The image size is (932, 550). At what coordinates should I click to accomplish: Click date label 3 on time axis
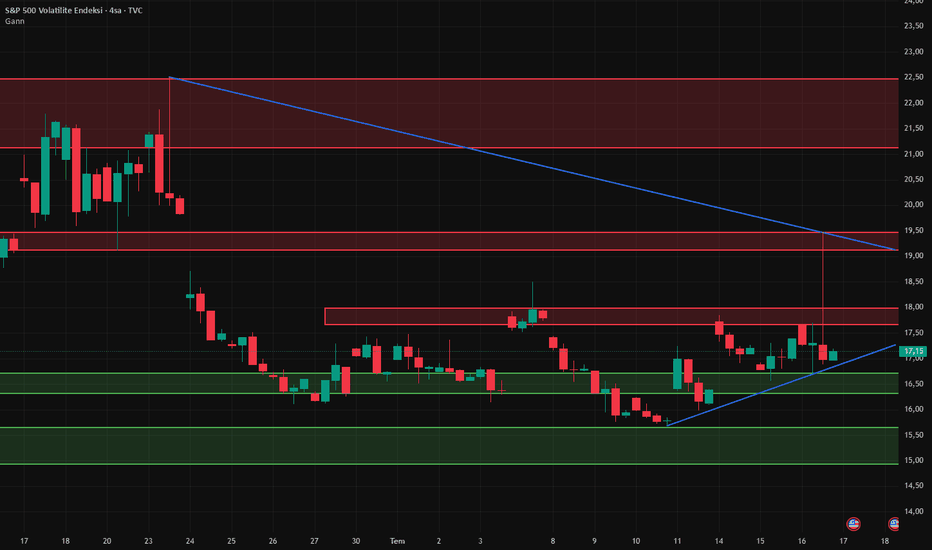(480, 541)
